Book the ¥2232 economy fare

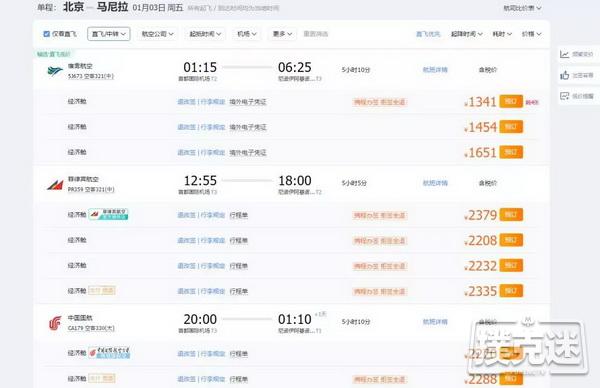(511, 266)
